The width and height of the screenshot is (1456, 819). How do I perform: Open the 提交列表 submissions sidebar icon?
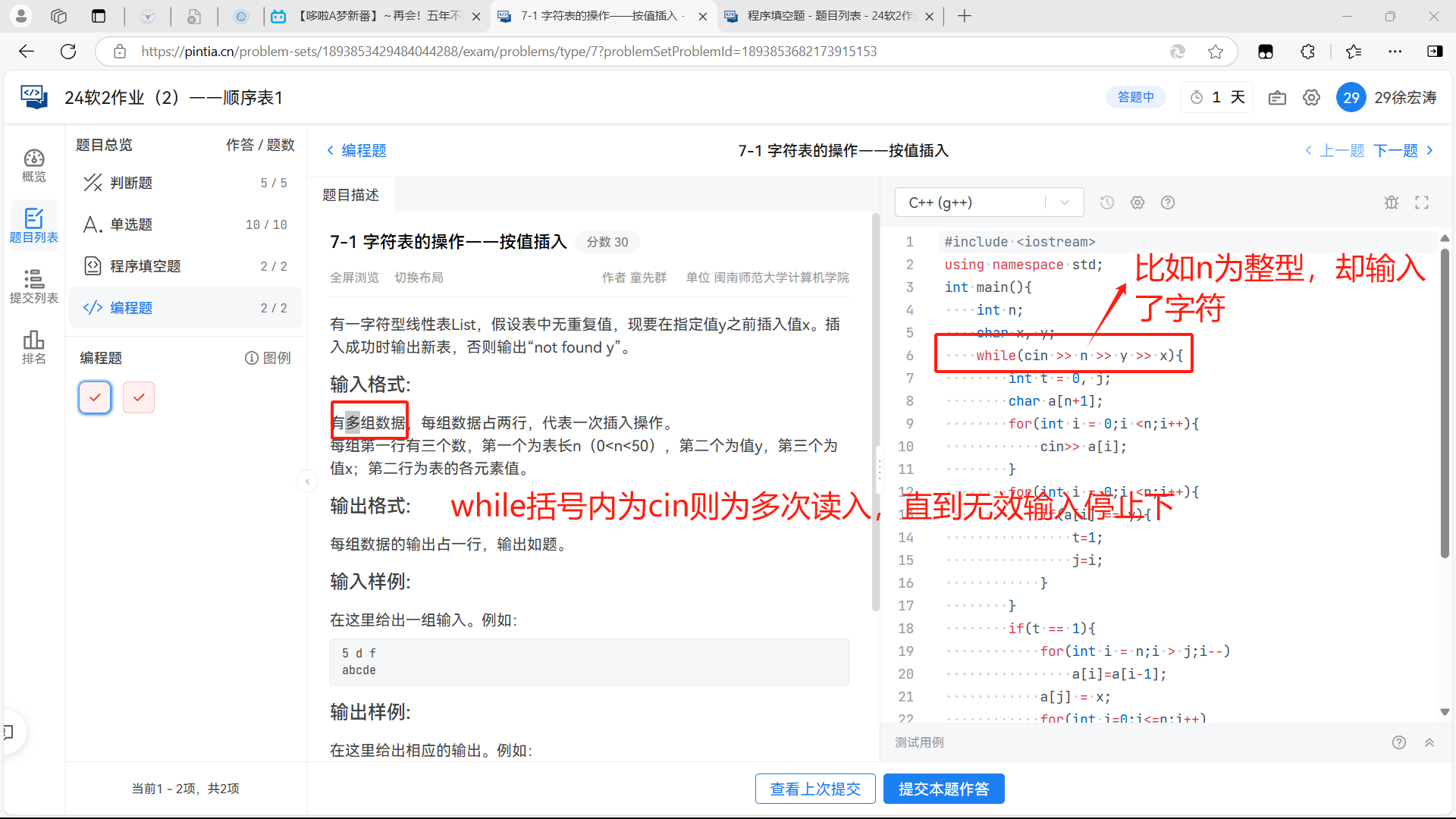[x=33, y=286]
